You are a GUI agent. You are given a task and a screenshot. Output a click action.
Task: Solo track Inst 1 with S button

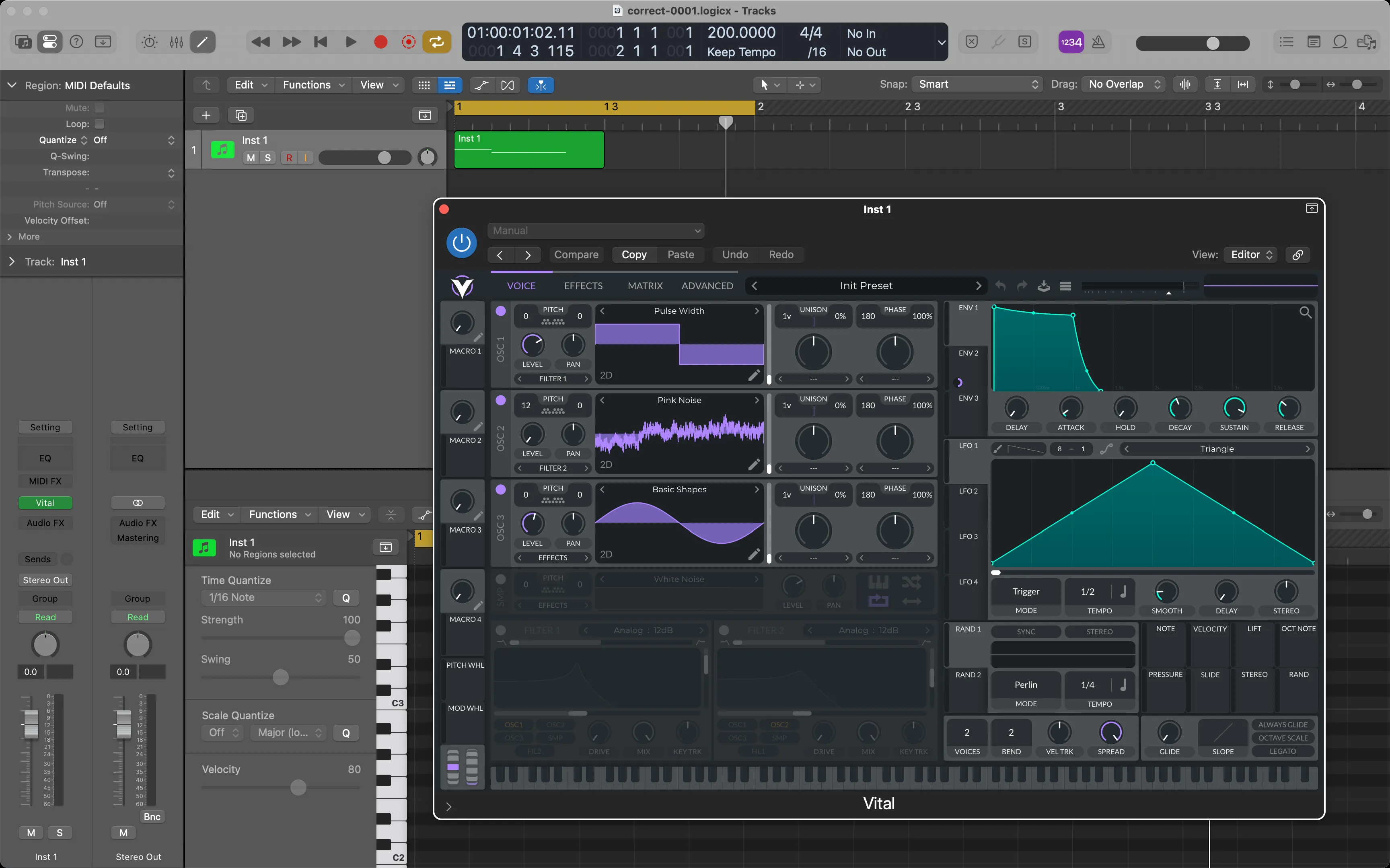pyautogui.click(x=268, y=158)
